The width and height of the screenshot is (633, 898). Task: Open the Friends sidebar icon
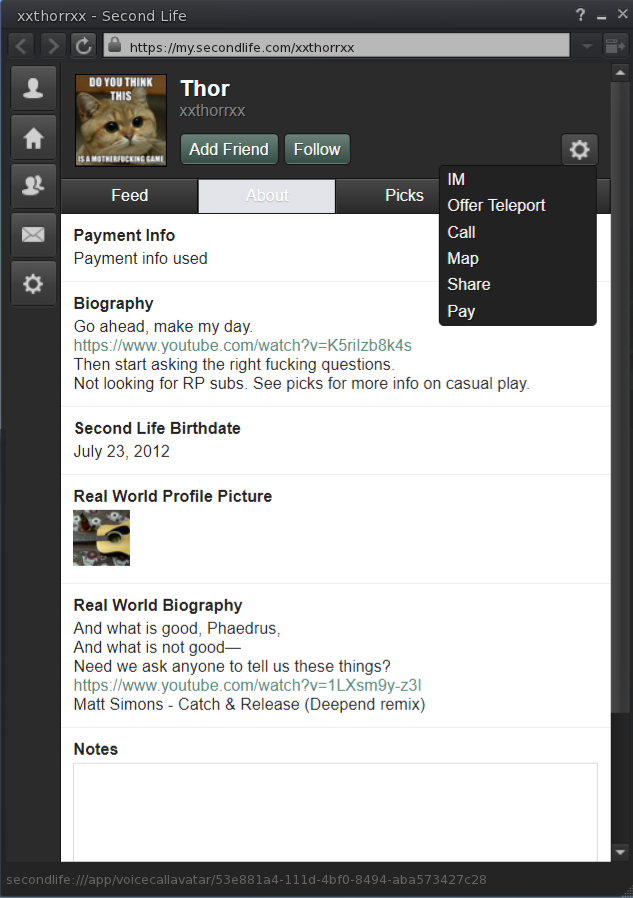(x=33, y=186)
